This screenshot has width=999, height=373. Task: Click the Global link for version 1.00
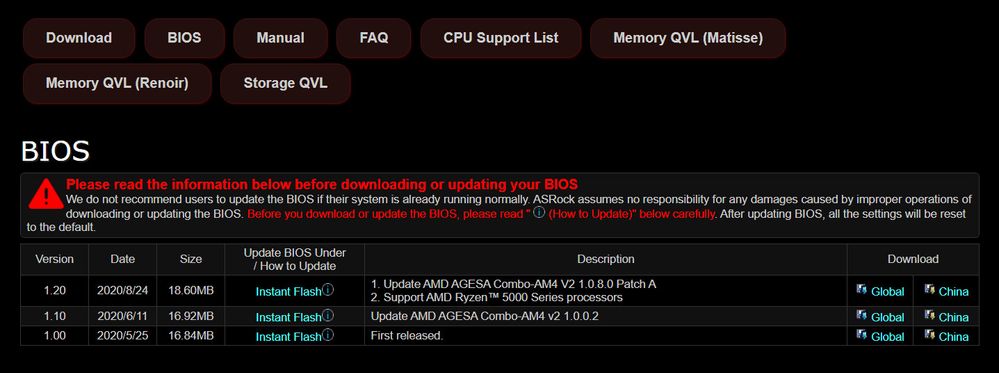pyautogui.click(x=888, y=337)
